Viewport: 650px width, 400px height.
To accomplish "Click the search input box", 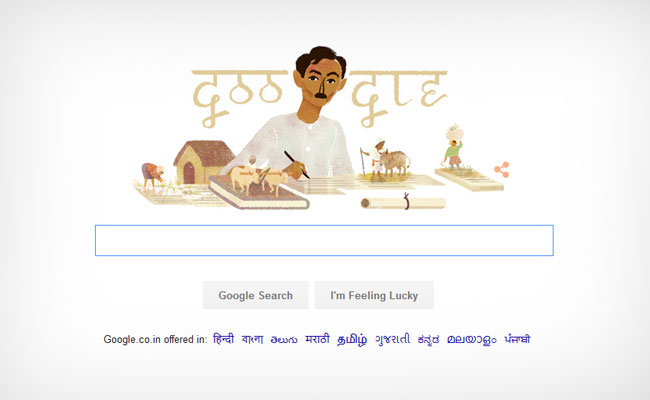I will (324, 240).
